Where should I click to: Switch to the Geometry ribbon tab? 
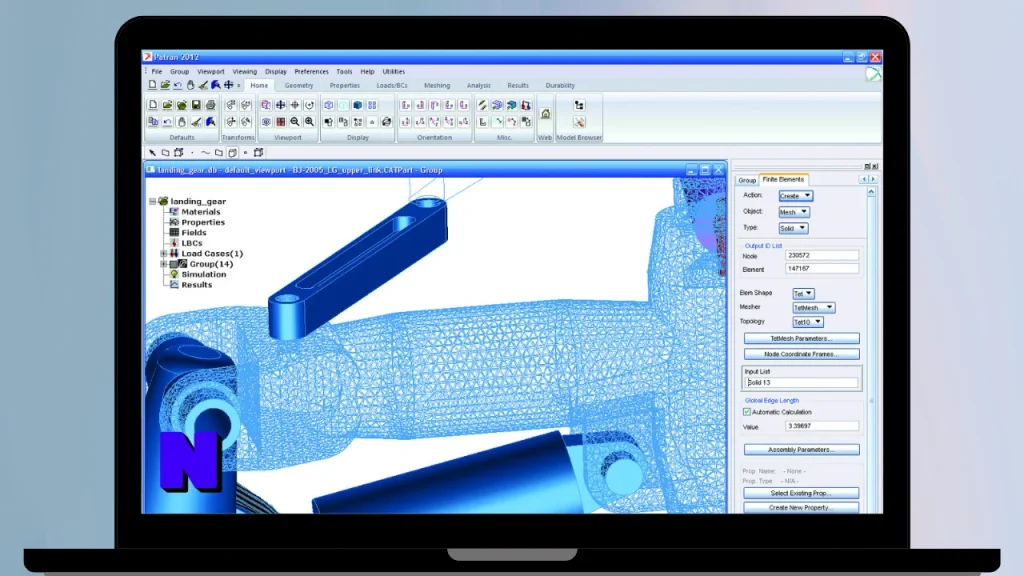click(299, 86)
